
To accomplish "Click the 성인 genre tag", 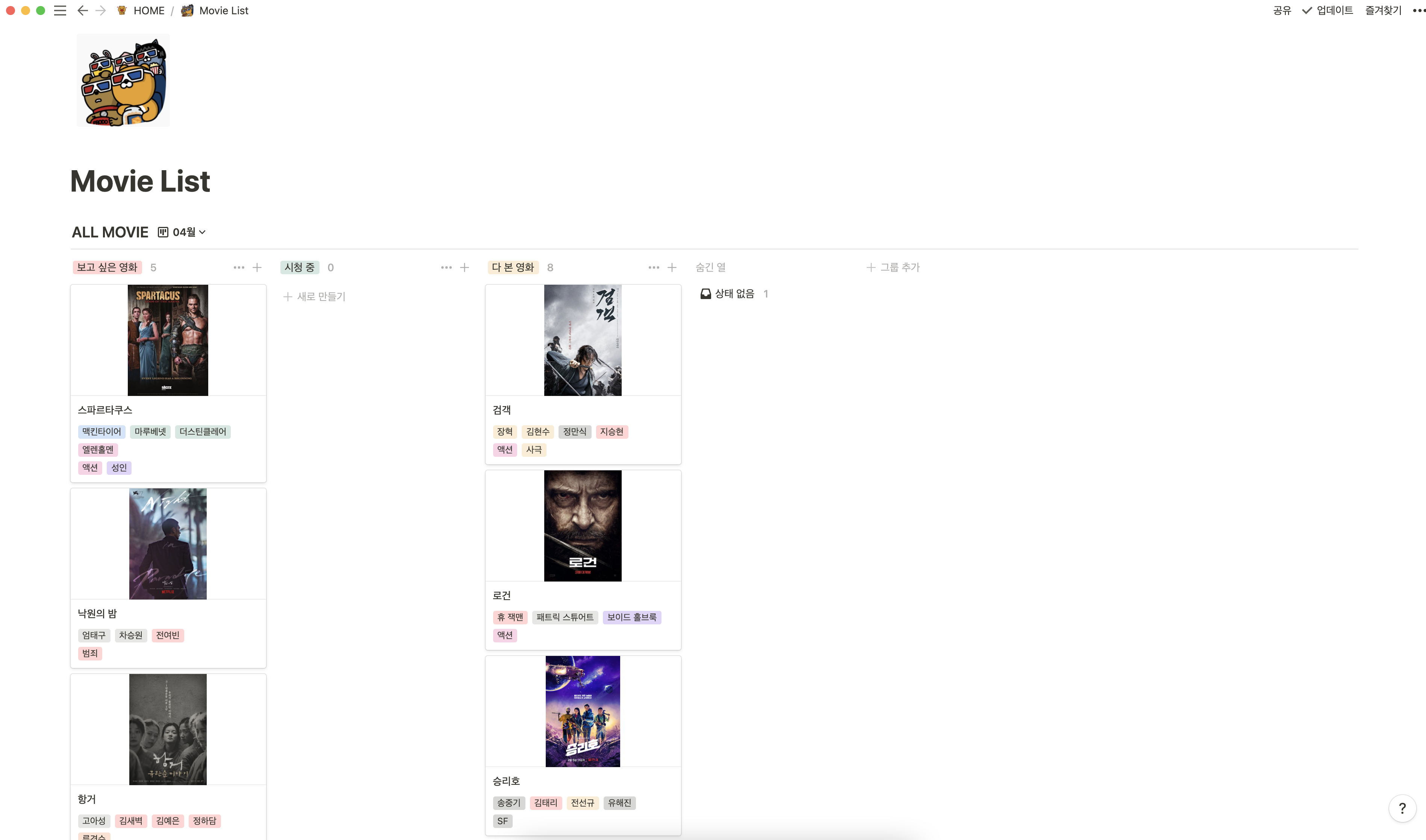I will coord(119,468).
